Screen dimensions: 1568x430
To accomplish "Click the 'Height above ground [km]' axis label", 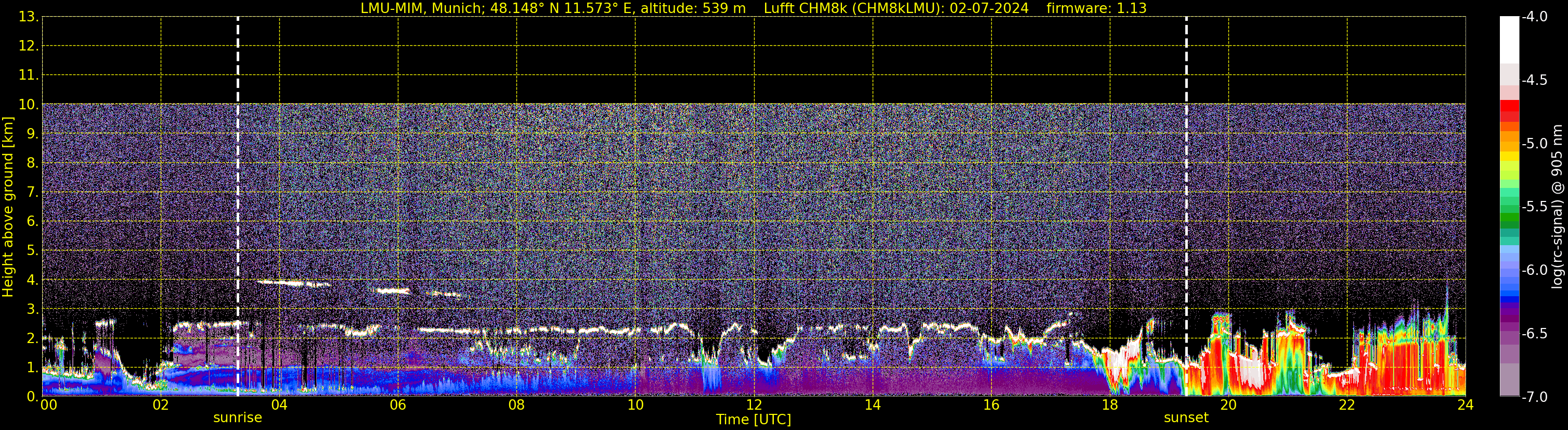I will tap(8, 207).
